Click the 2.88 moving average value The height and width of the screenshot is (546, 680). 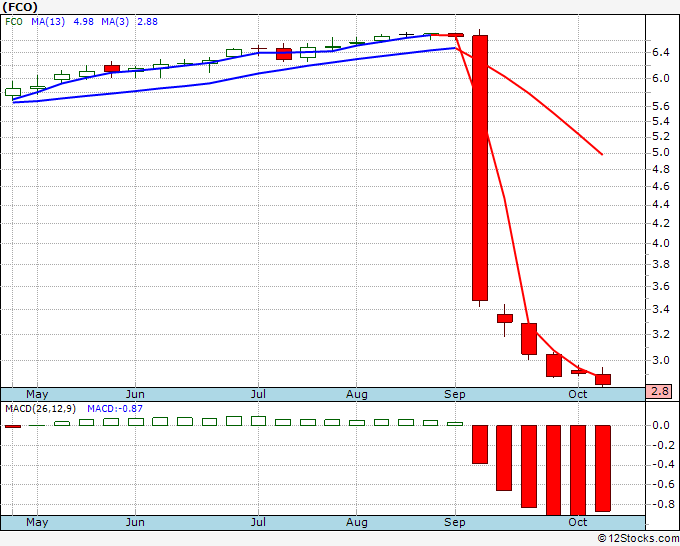pos(147,21)
